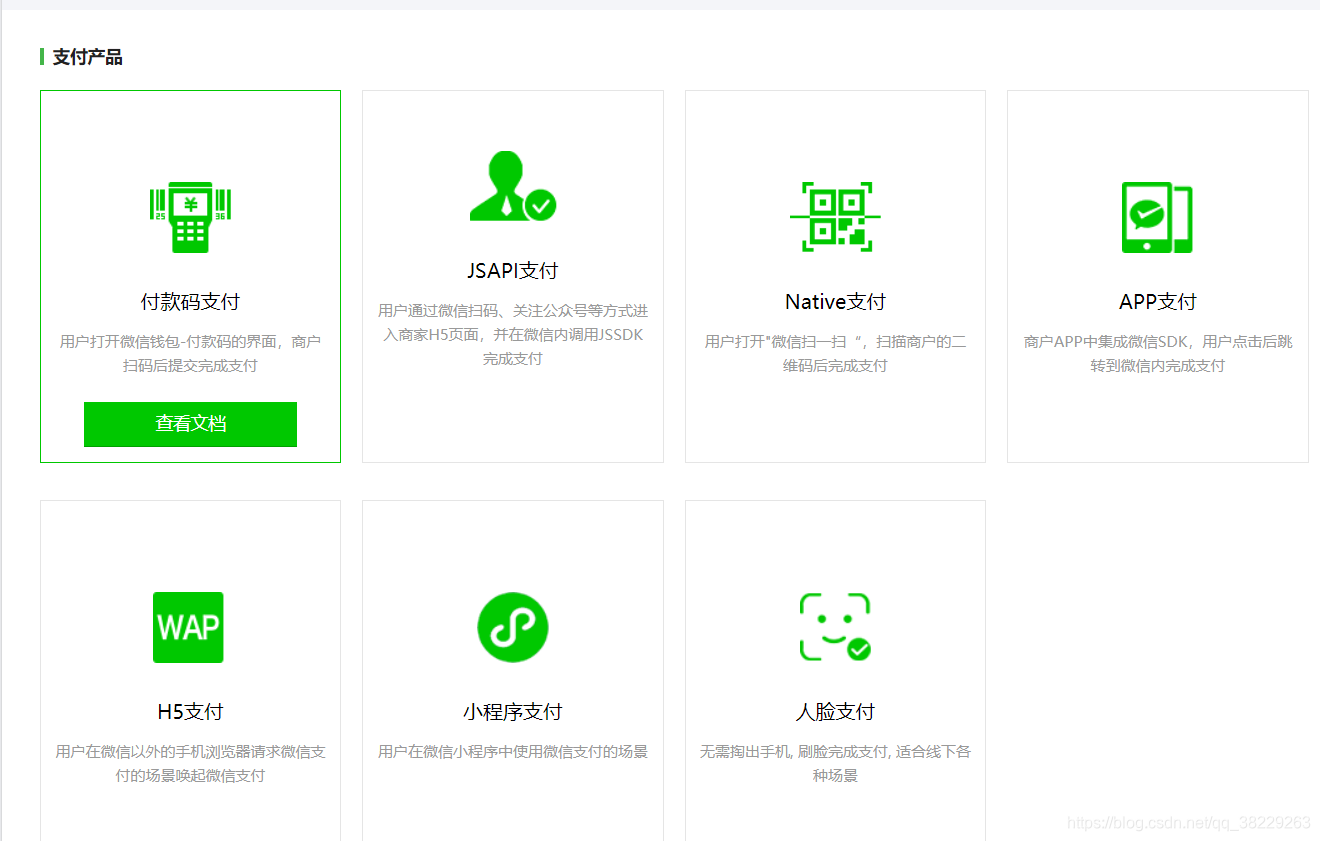This screenshot has width=1320, height=841.
Task: Open the JSAPI支付 title link
Action: click(x=513, y=271)
